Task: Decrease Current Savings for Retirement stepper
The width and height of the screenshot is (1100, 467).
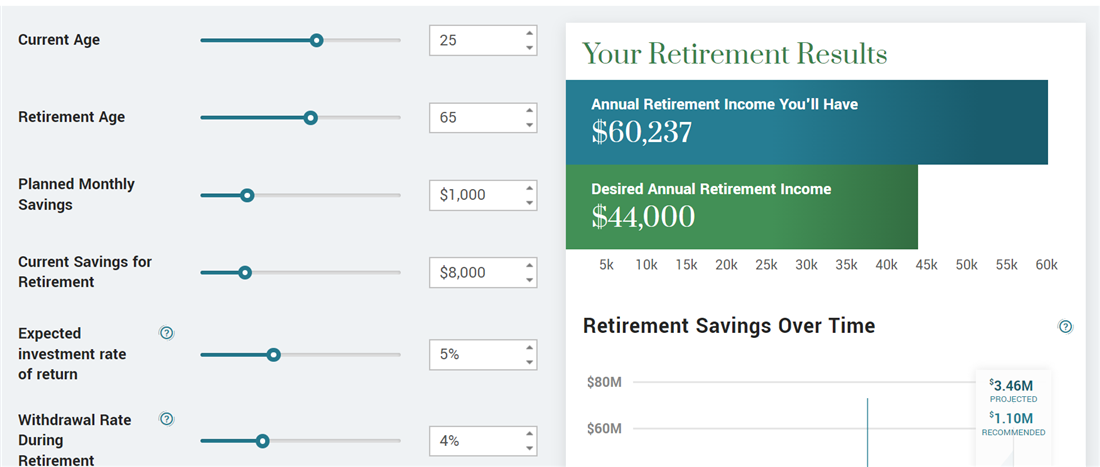Action: [x=529, y=280]
